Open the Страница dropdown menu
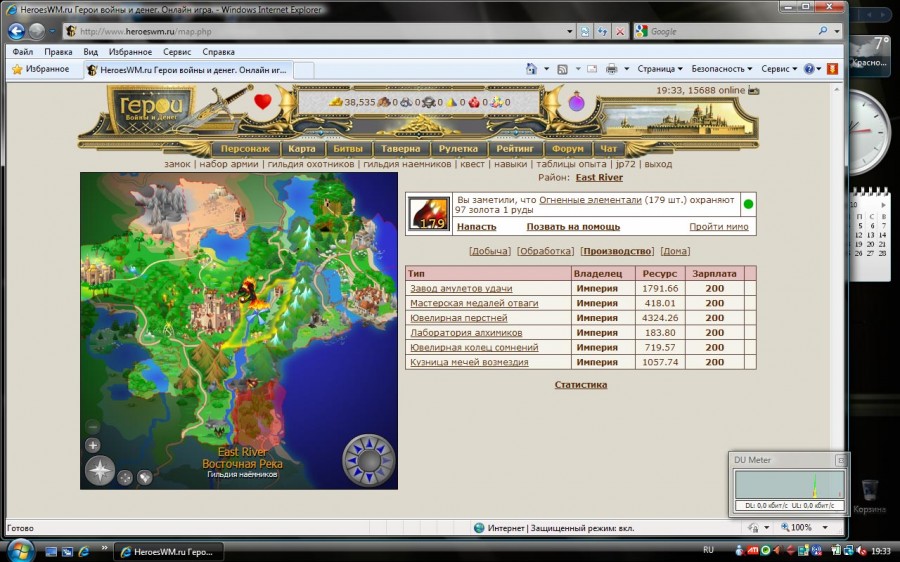900x562 pixels. (660, 69)
